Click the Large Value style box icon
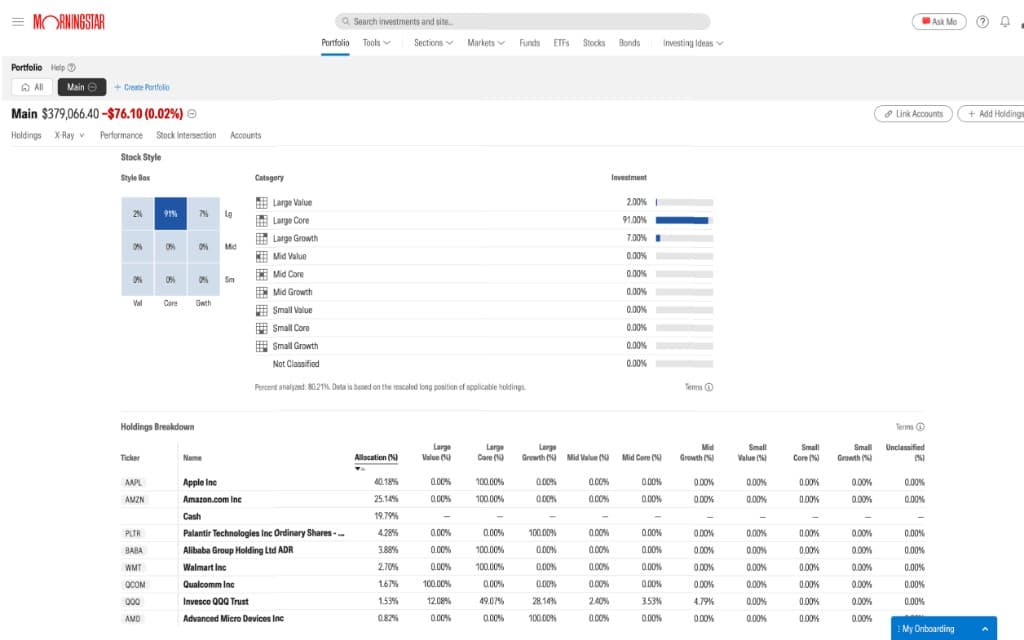The width and height of the screenshot is (1024, 640). [x=262, y=202]
